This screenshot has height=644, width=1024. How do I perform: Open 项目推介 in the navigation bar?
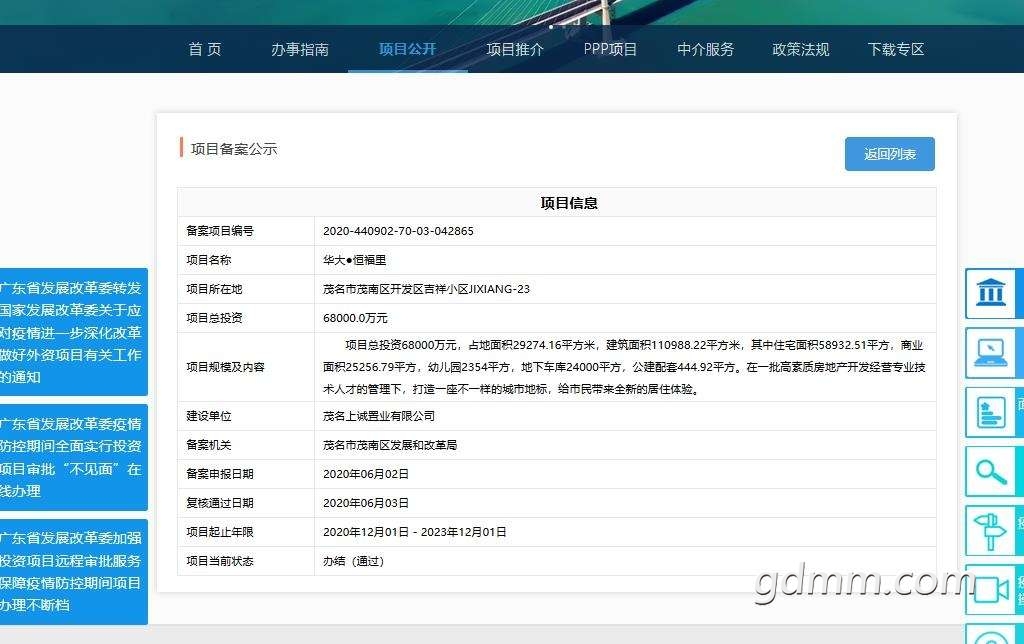pos(515,49)
